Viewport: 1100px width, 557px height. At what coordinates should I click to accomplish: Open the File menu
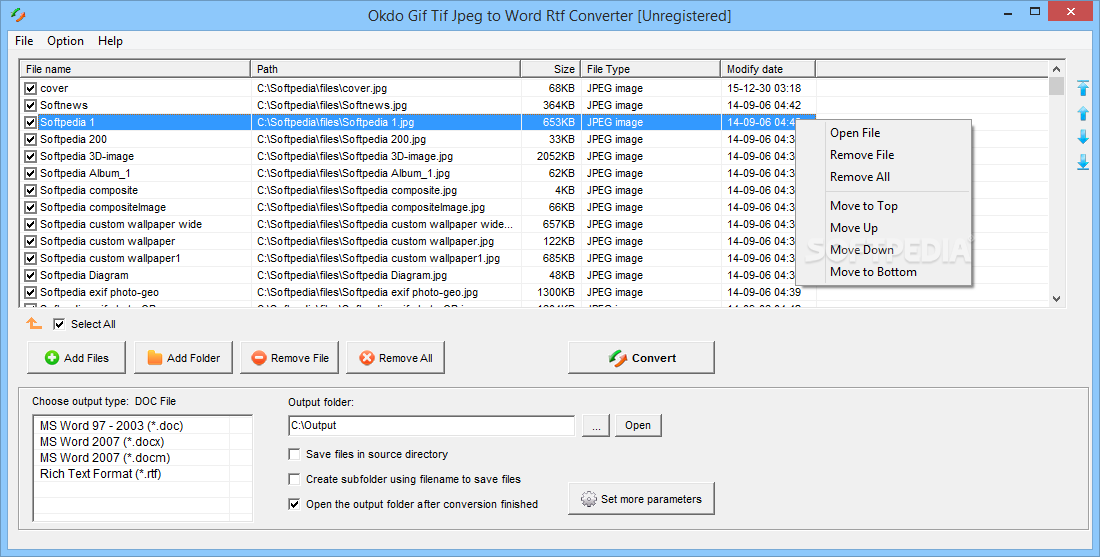click(x=24, y=41)
